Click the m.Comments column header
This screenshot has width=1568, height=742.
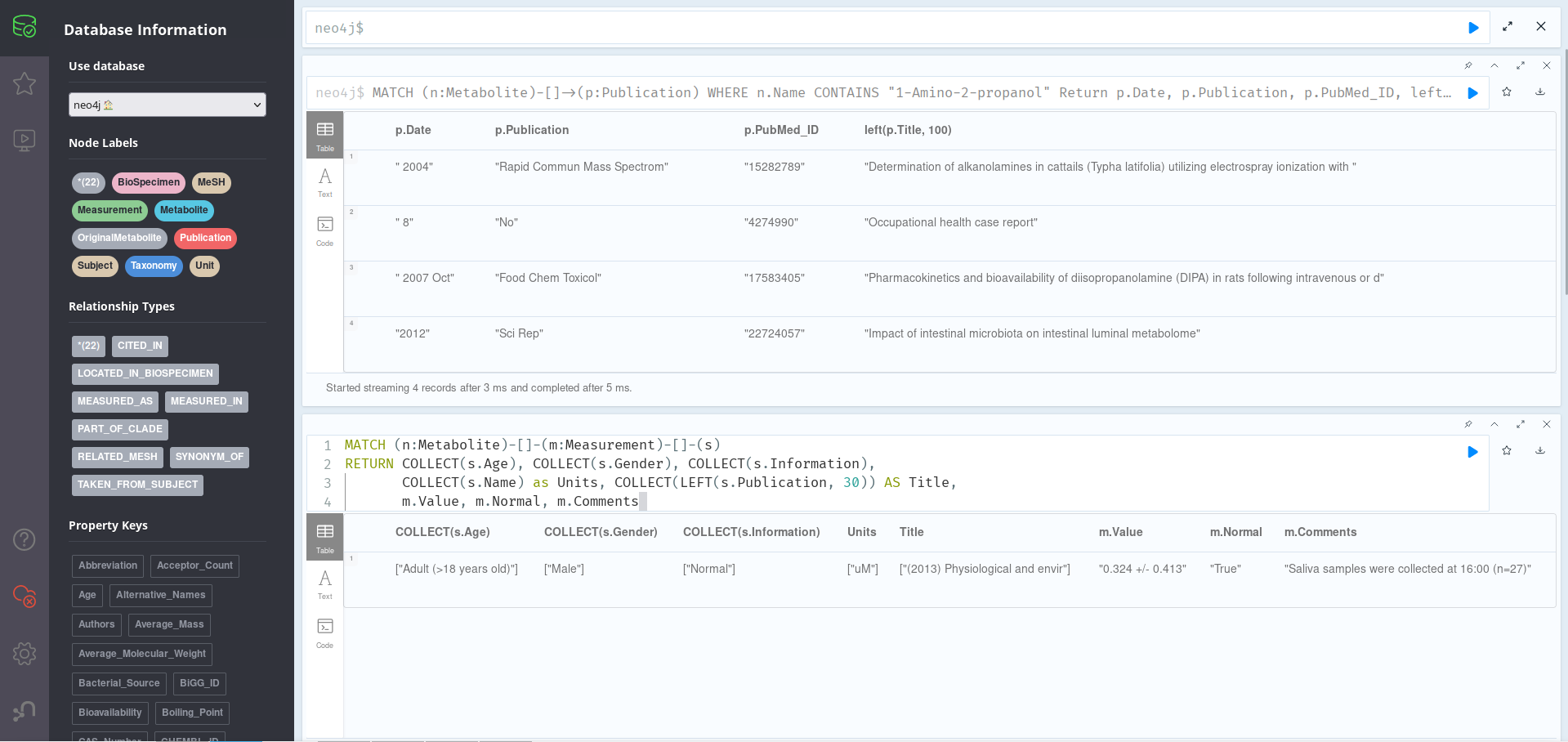[x=1320, y=533]
